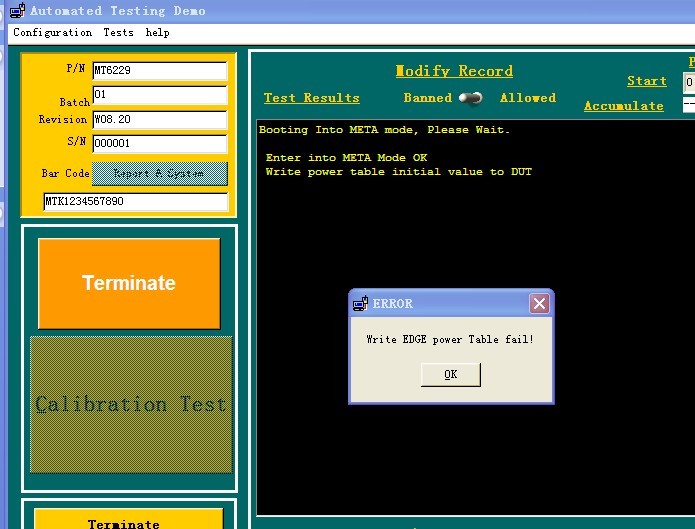Click the field next to Start
Image resolution: width=695 pixels, height=529 pixels.
click(689, 83)
